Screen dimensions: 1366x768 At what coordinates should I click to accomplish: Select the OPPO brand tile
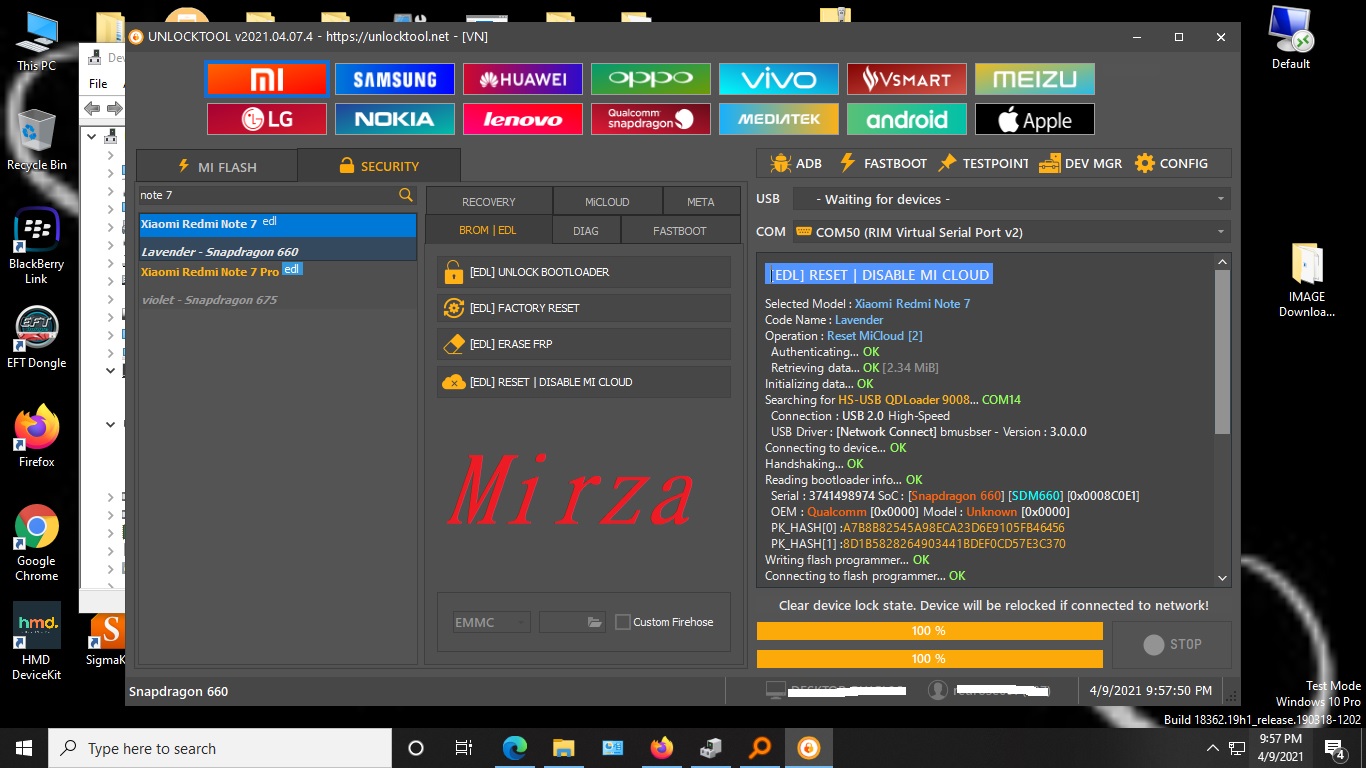point(651,79)
